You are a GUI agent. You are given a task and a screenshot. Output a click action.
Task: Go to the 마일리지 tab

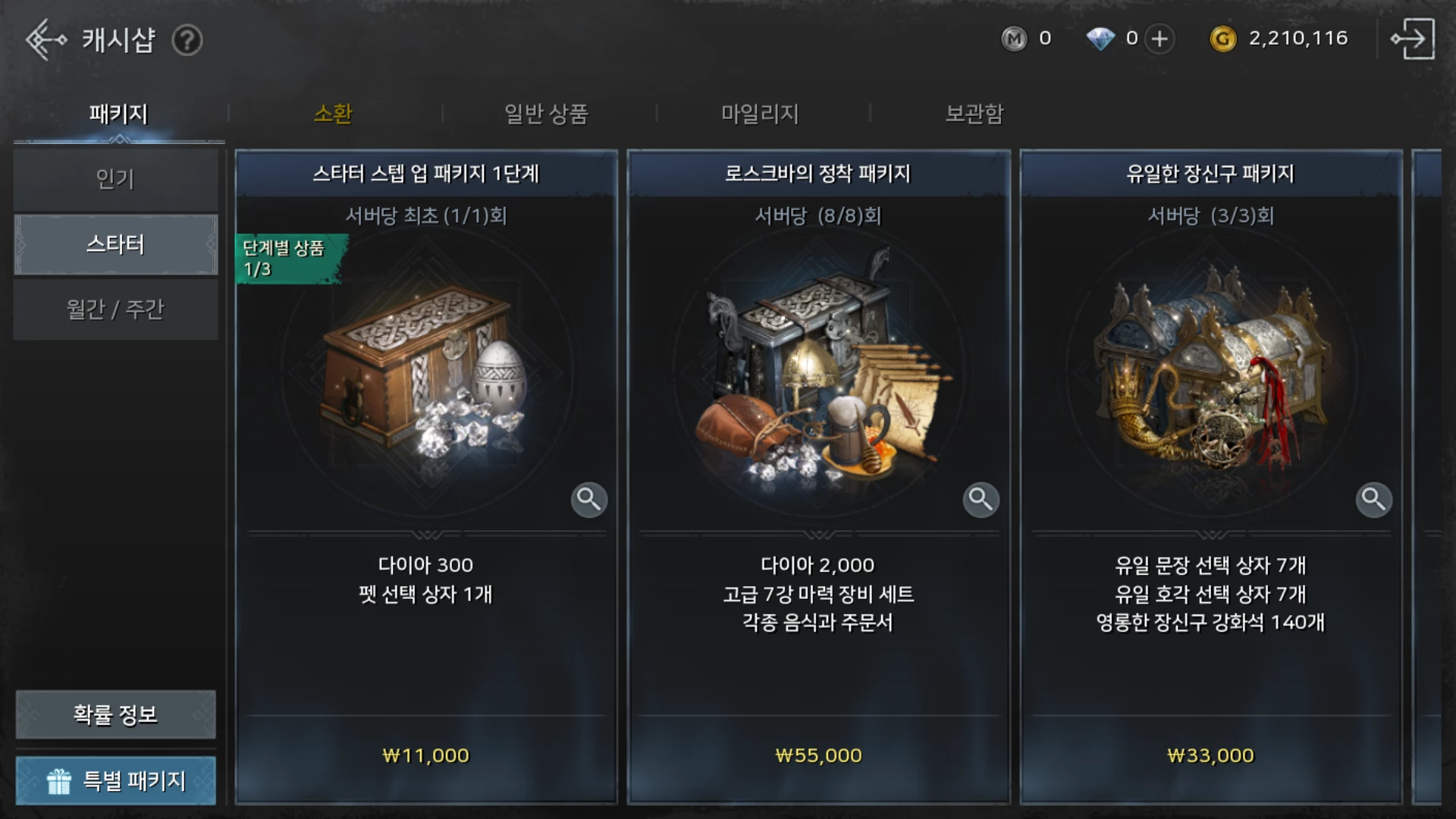[x=760, y=114]
